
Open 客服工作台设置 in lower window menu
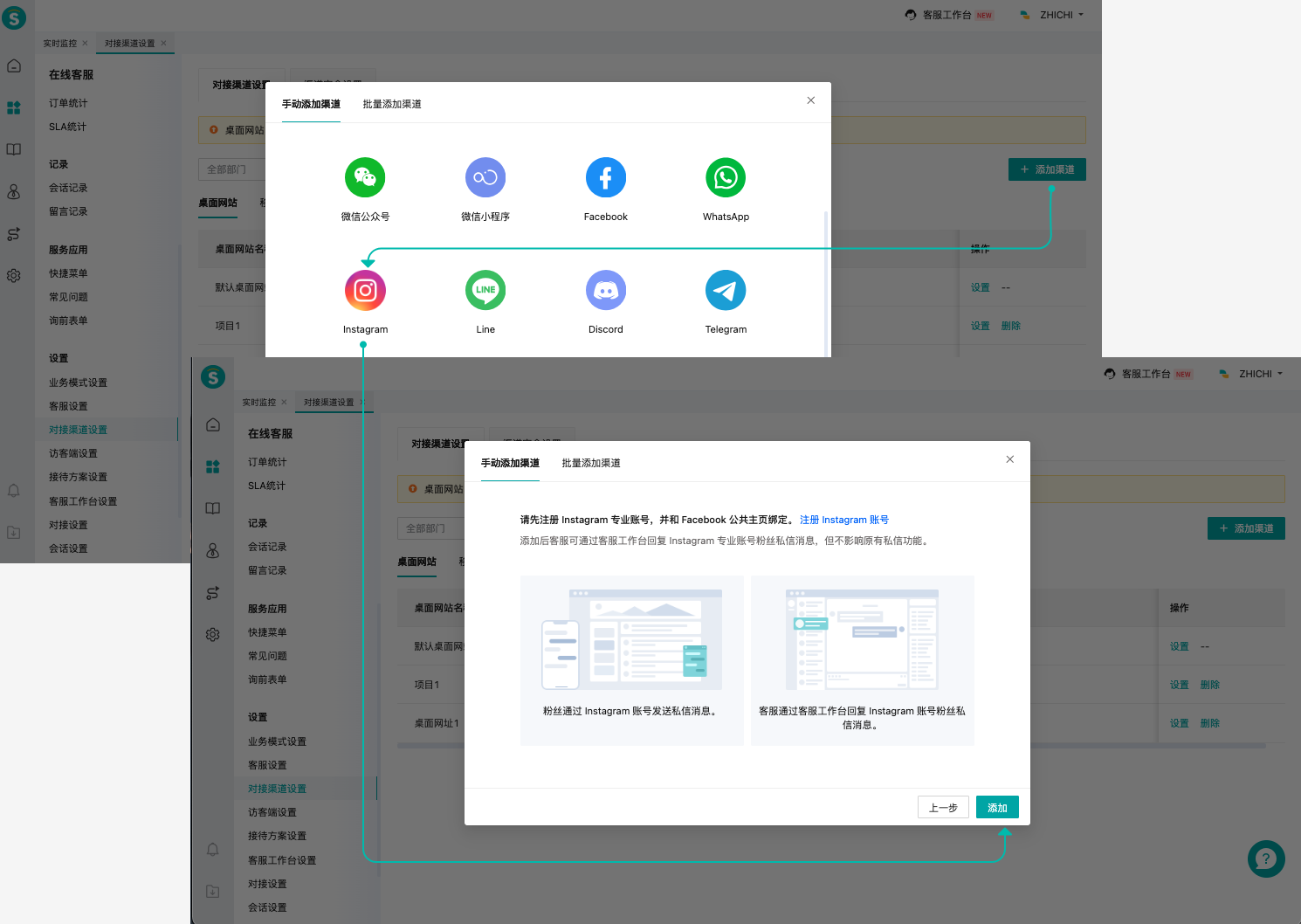pos(282,860)
